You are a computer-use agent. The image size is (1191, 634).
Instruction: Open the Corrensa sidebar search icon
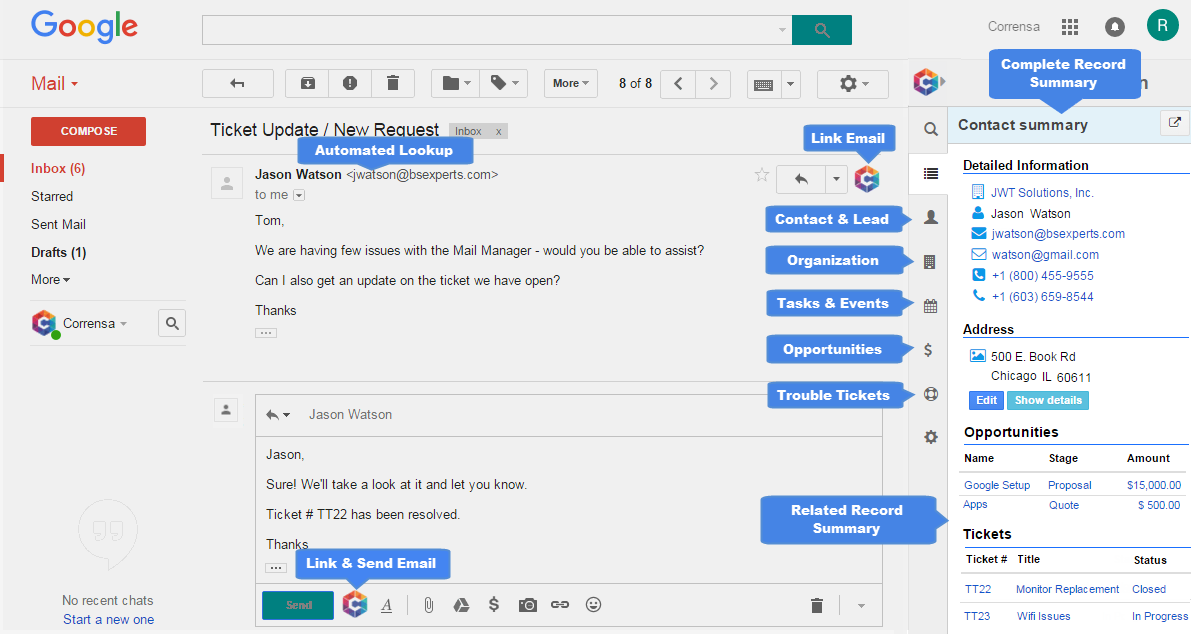point(930,129)
